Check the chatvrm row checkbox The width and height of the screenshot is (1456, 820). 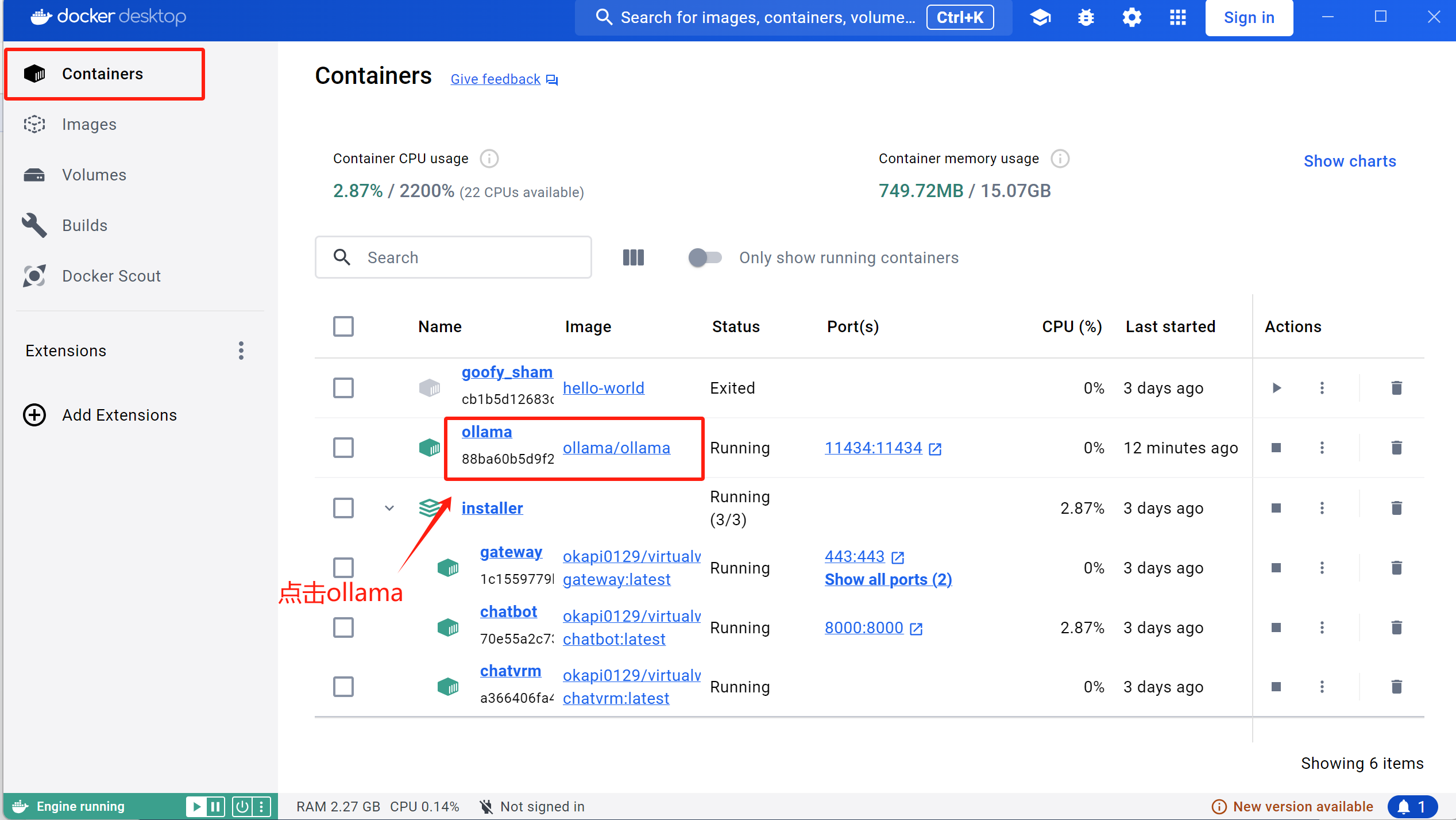point(343,687)
